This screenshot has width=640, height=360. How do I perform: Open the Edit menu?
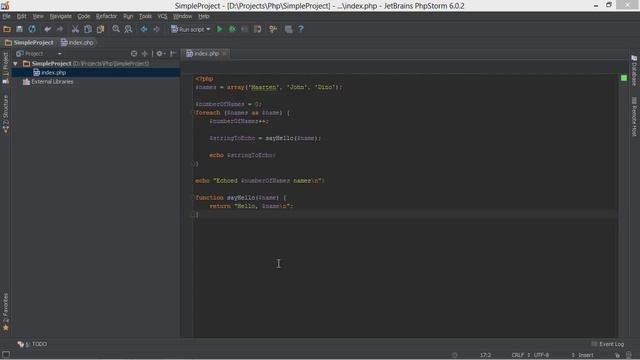22,16
